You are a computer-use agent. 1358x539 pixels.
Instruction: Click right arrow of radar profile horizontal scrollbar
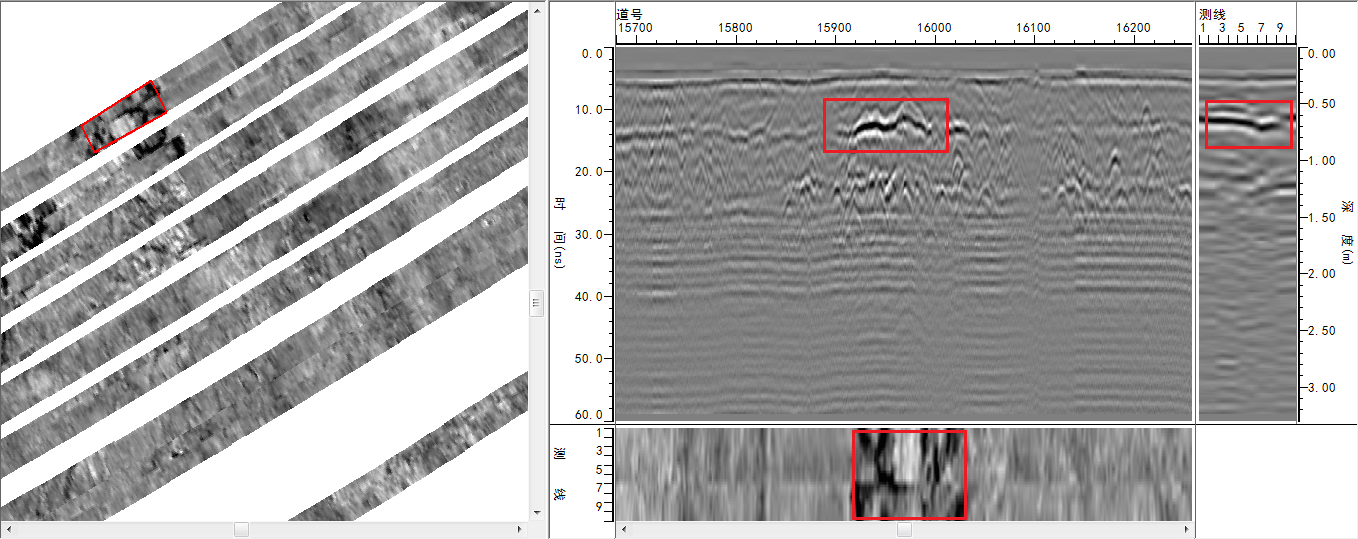1187,529
